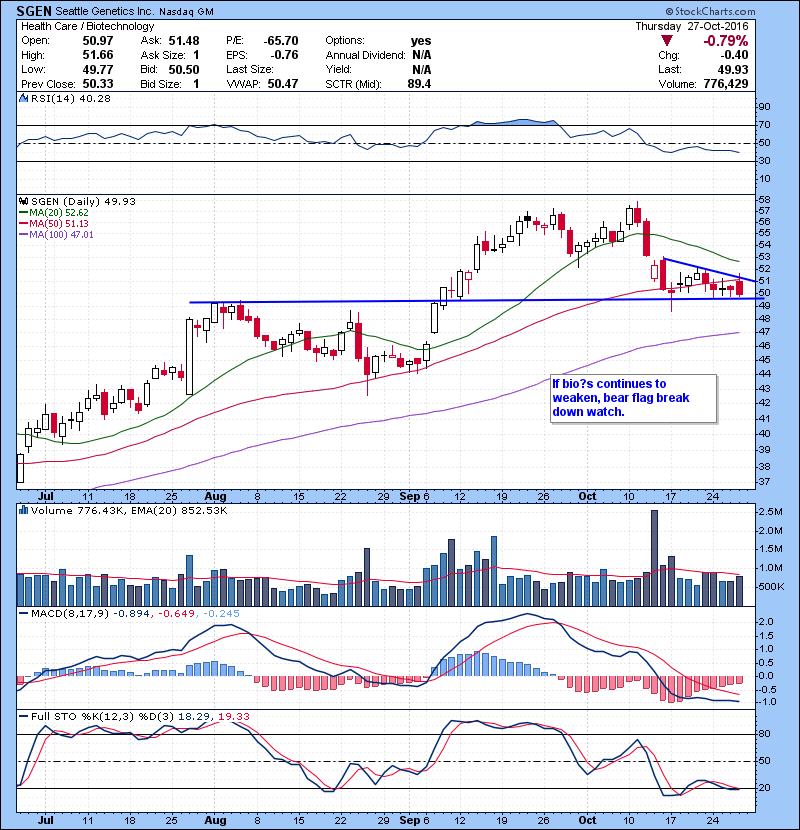Viewport: 800px width, 830px height.
Task: Click the red MA(50) legend line marker
Action: [24, 224]
